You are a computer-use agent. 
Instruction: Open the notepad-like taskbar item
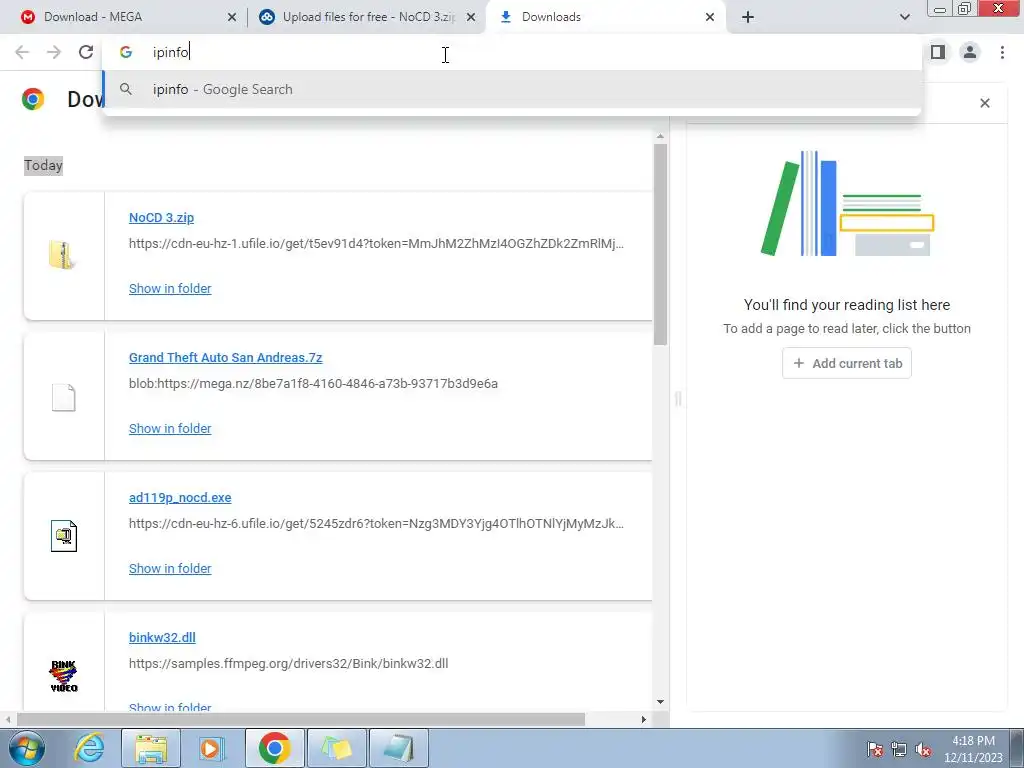tap(399, 748)
